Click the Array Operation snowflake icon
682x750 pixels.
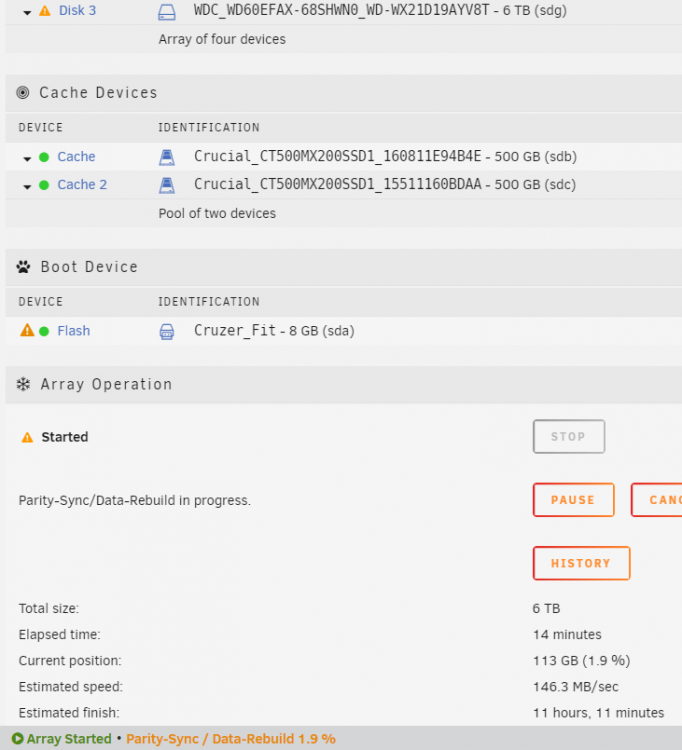pyautogui.click(x=23, y=384)
